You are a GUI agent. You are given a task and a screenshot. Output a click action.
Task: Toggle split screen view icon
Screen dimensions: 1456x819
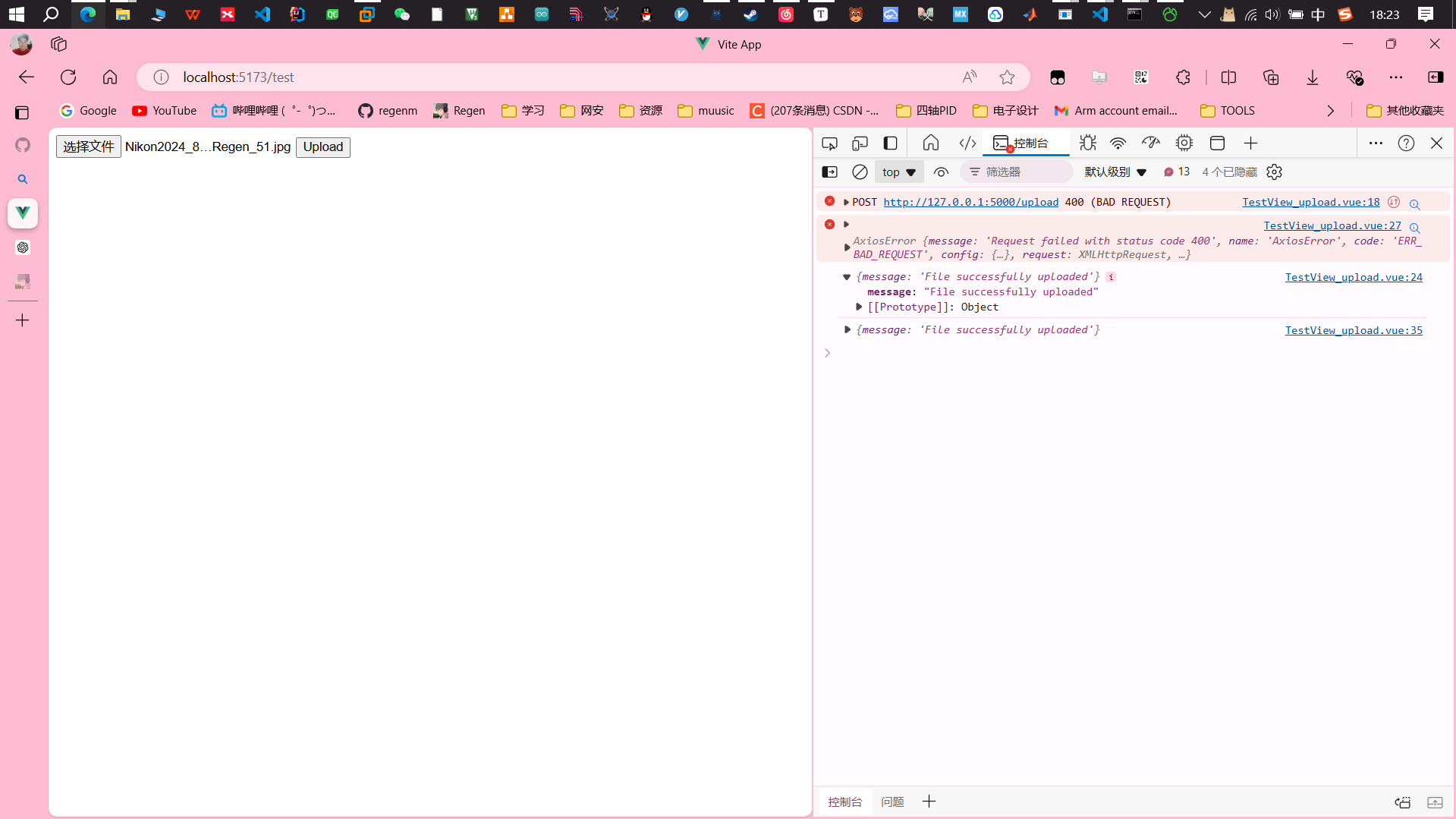[x=1228, y=77]
